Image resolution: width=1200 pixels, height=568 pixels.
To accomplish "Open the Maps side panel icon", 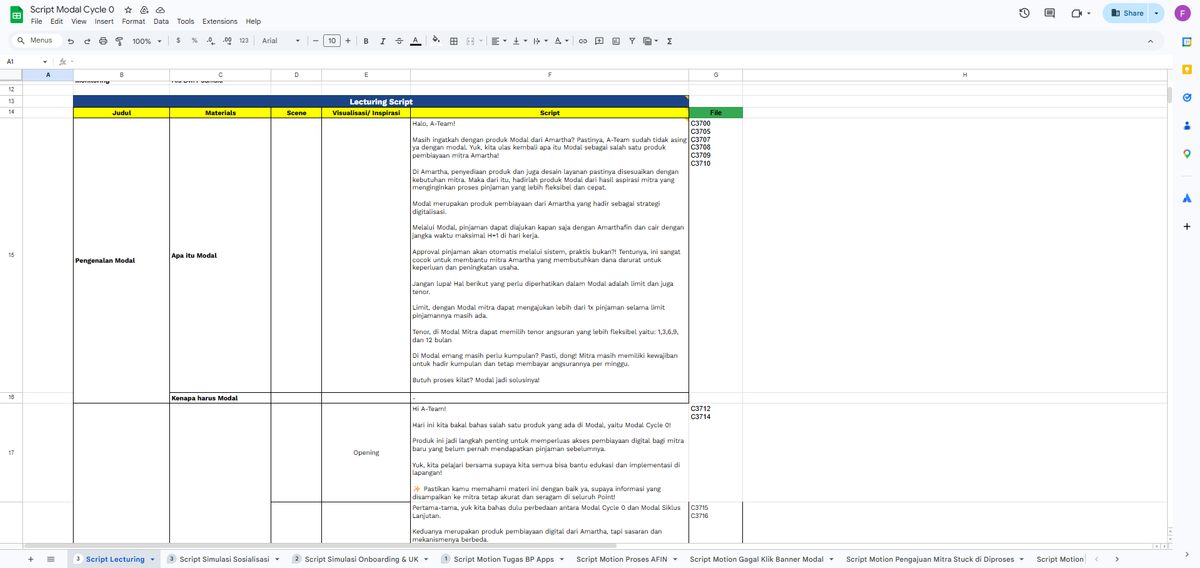I will 1186,153.
